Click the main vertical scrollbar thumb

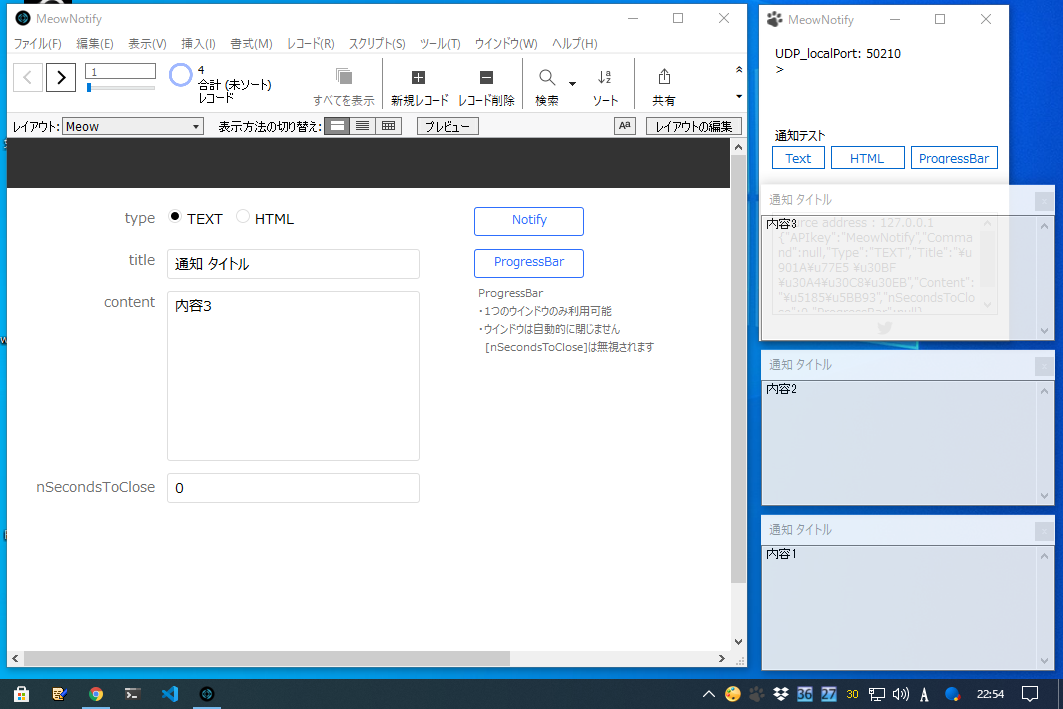point(738,369)
